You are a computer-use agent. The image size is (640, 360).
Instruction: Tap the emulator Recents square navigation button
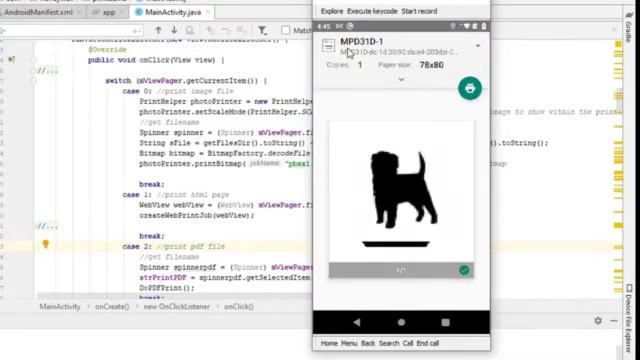click(445, 322)
